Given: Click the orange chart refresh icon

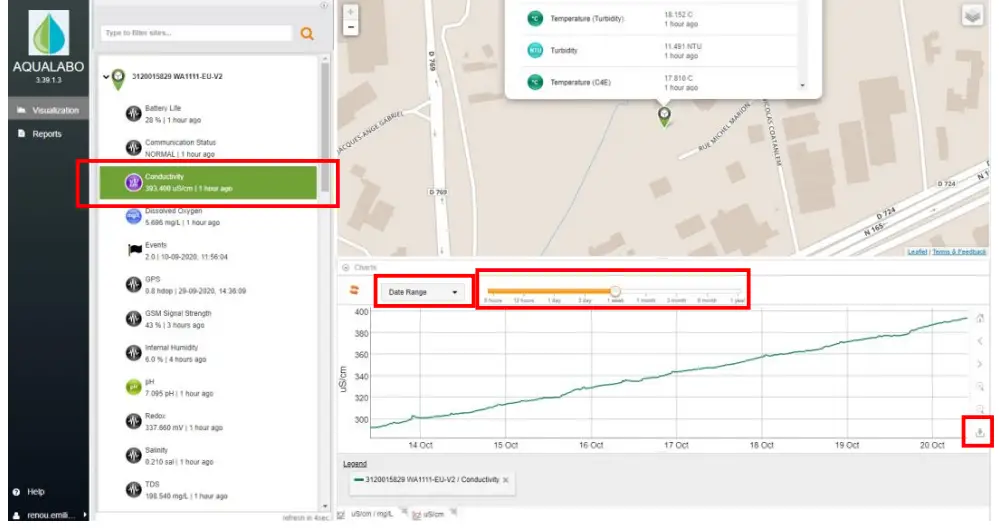Looking at the screenshot, I should [x=354, y=290].
